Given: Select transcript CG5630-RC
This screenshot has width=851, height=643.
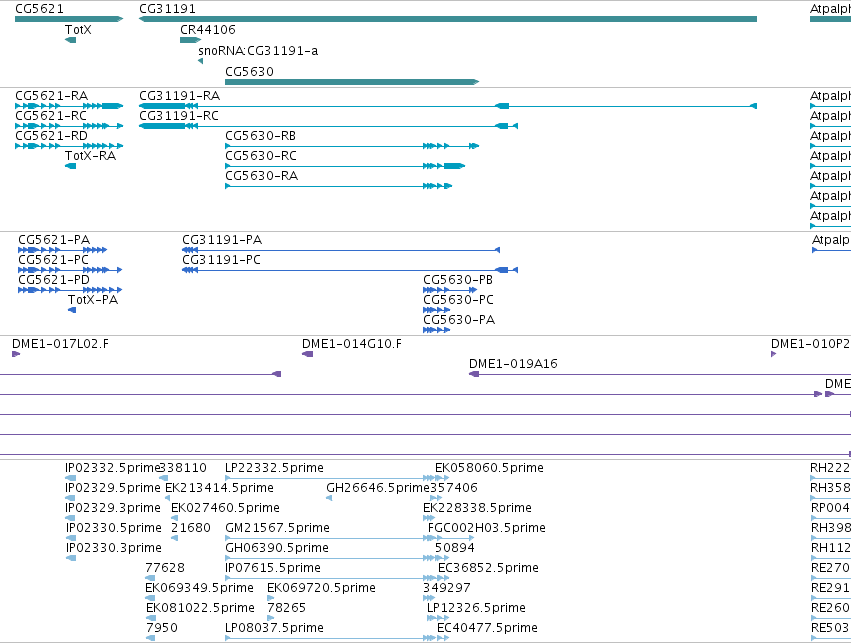Looking at the screenshot, I should click(x=261, y=156).
